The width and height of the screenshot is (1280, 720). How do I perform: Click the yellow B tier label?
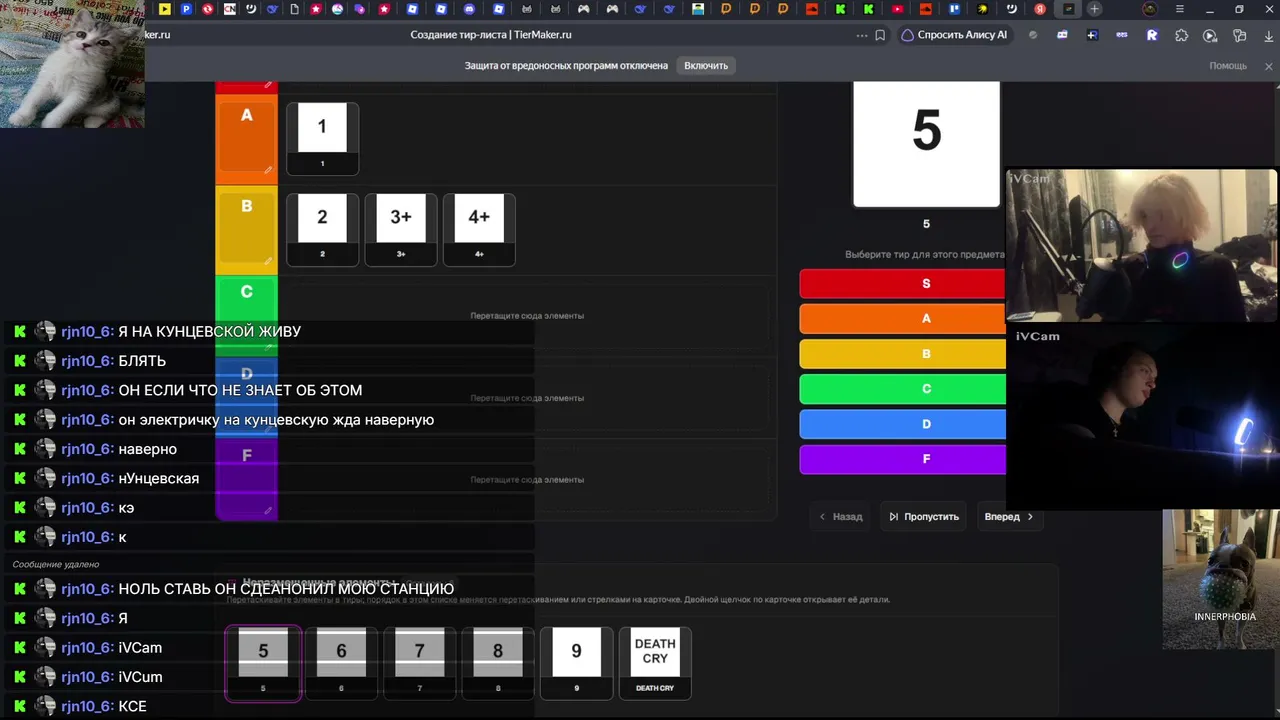[x=246, y=228]
